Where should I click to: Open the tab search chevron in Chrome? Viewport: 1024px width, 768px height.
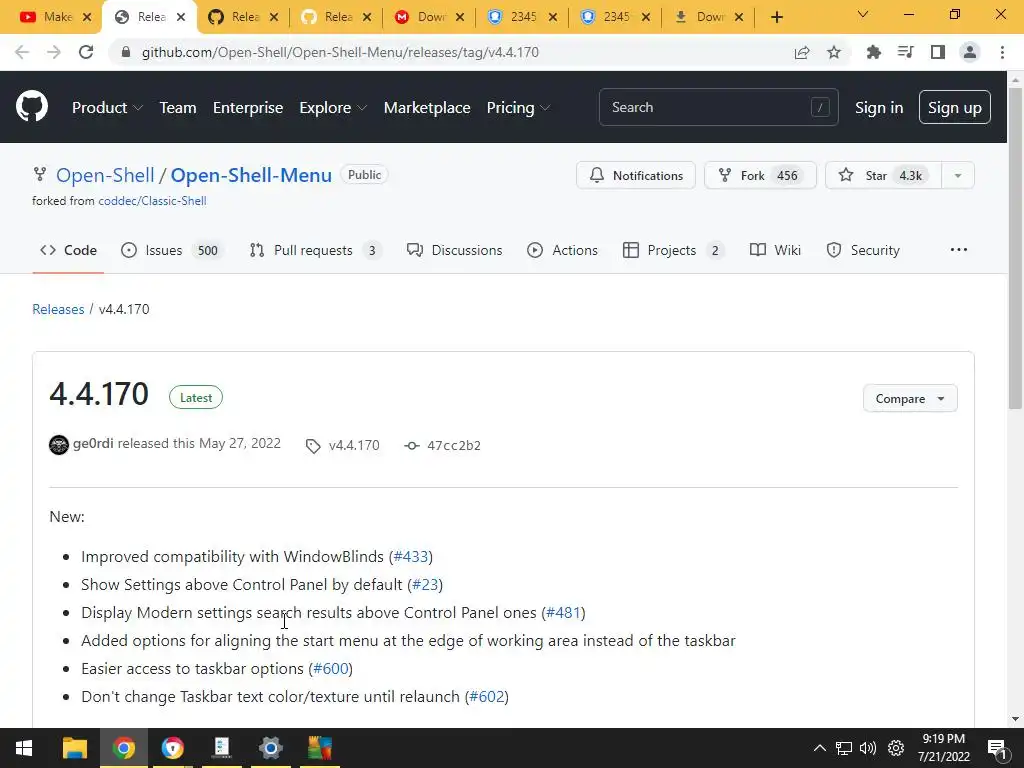click(x=863, y=14)
